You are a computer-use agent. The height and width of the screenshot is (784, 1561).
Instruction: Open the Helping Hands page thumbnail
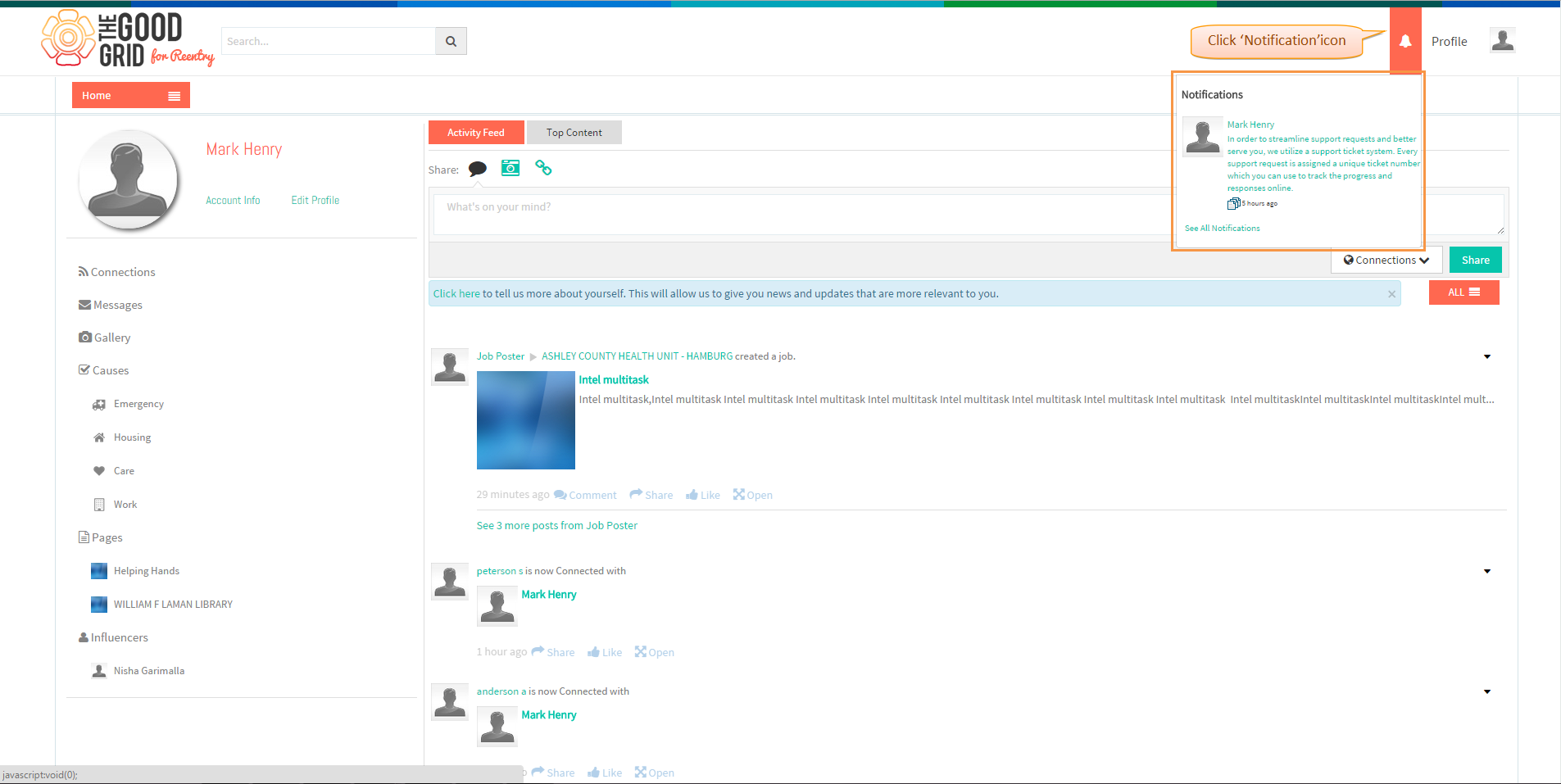coord(99,571)
